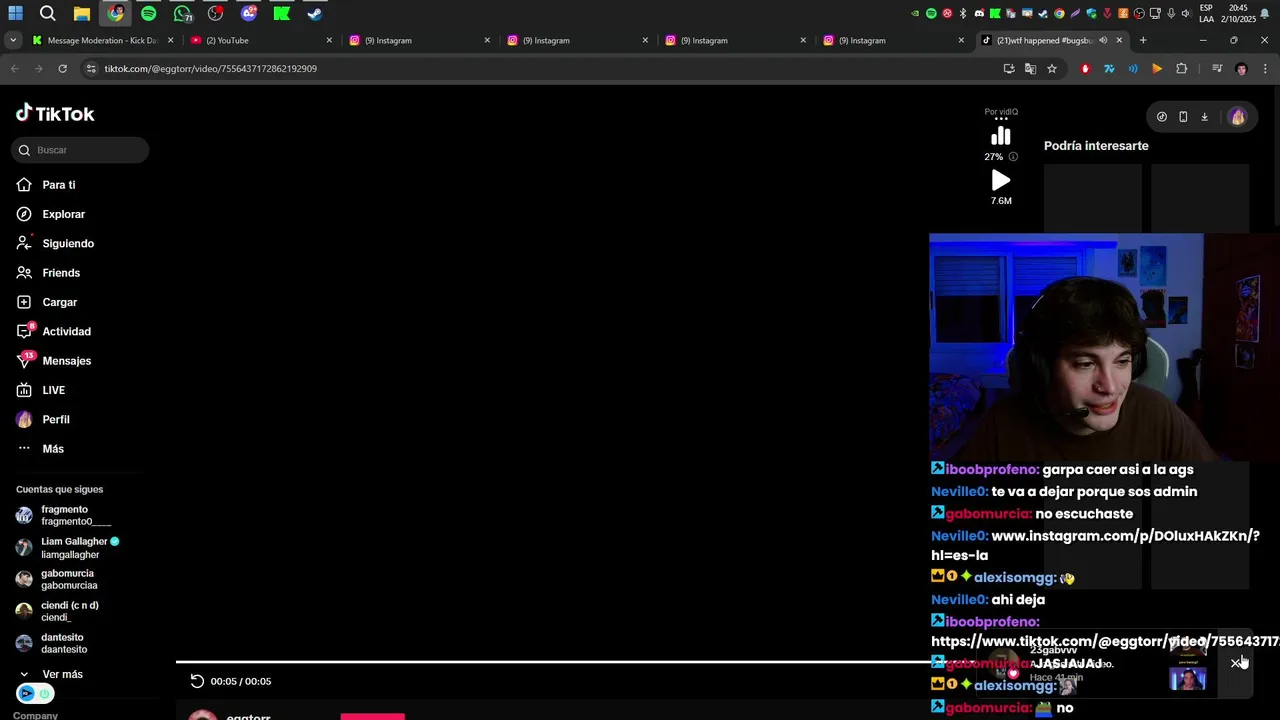Click the Podría interesarte heading

(x=1096, y=146)
